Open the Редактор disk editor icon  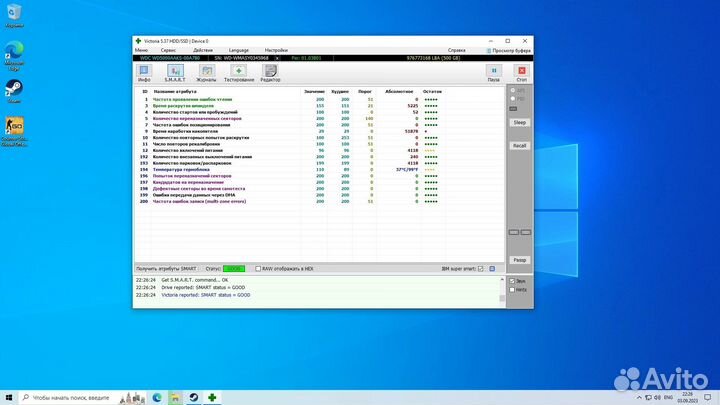point(270,73)
